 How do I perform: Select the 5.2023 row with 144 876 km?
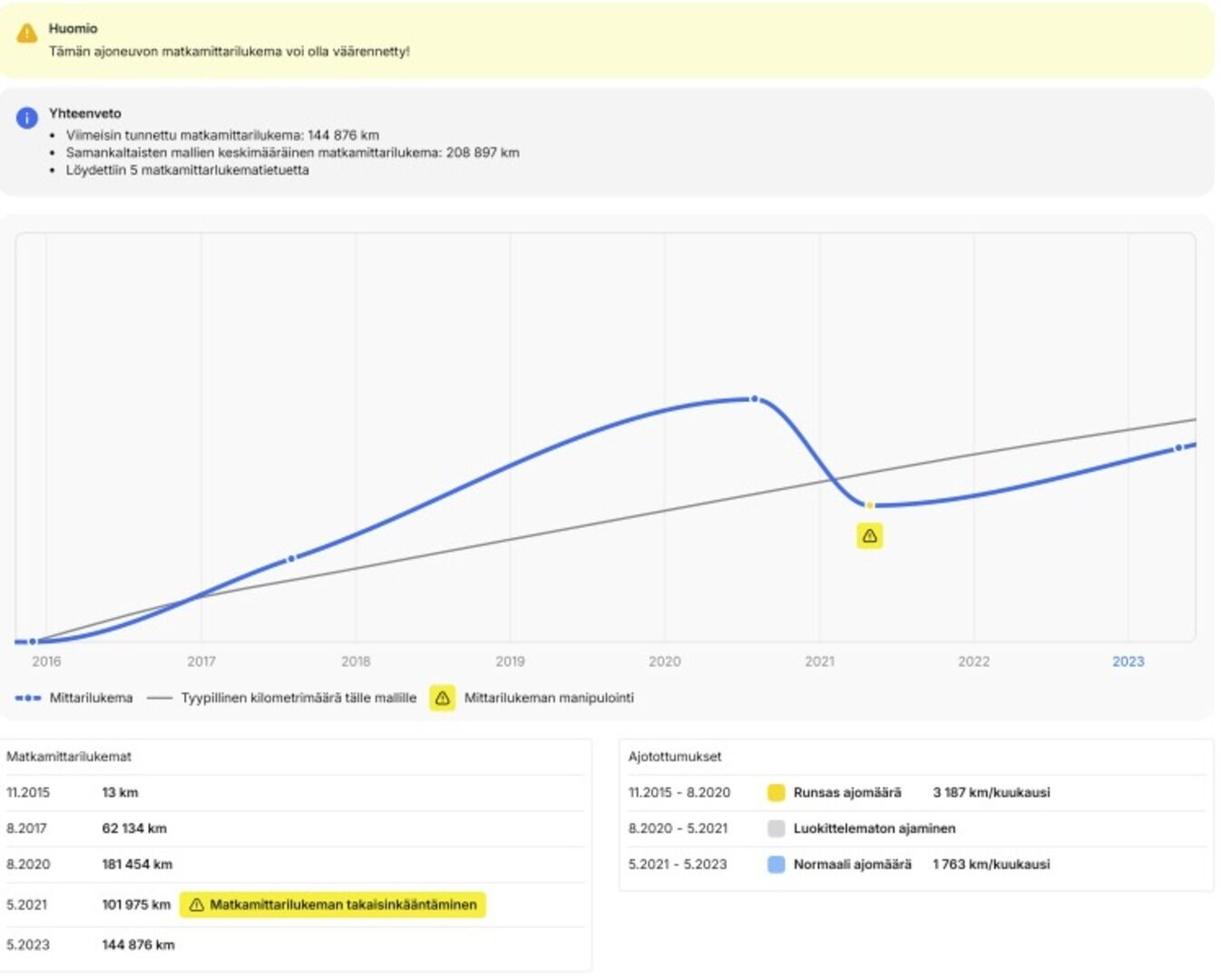click(294, 945)
